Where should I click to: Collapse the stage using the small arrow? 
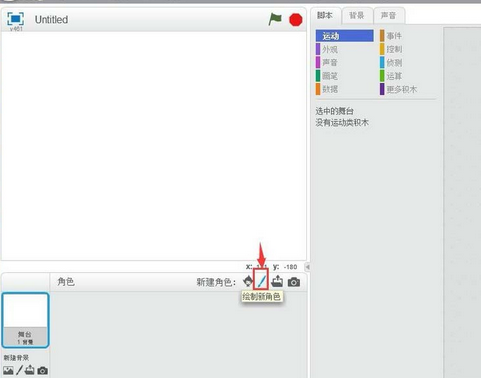[x=308, y=267]
